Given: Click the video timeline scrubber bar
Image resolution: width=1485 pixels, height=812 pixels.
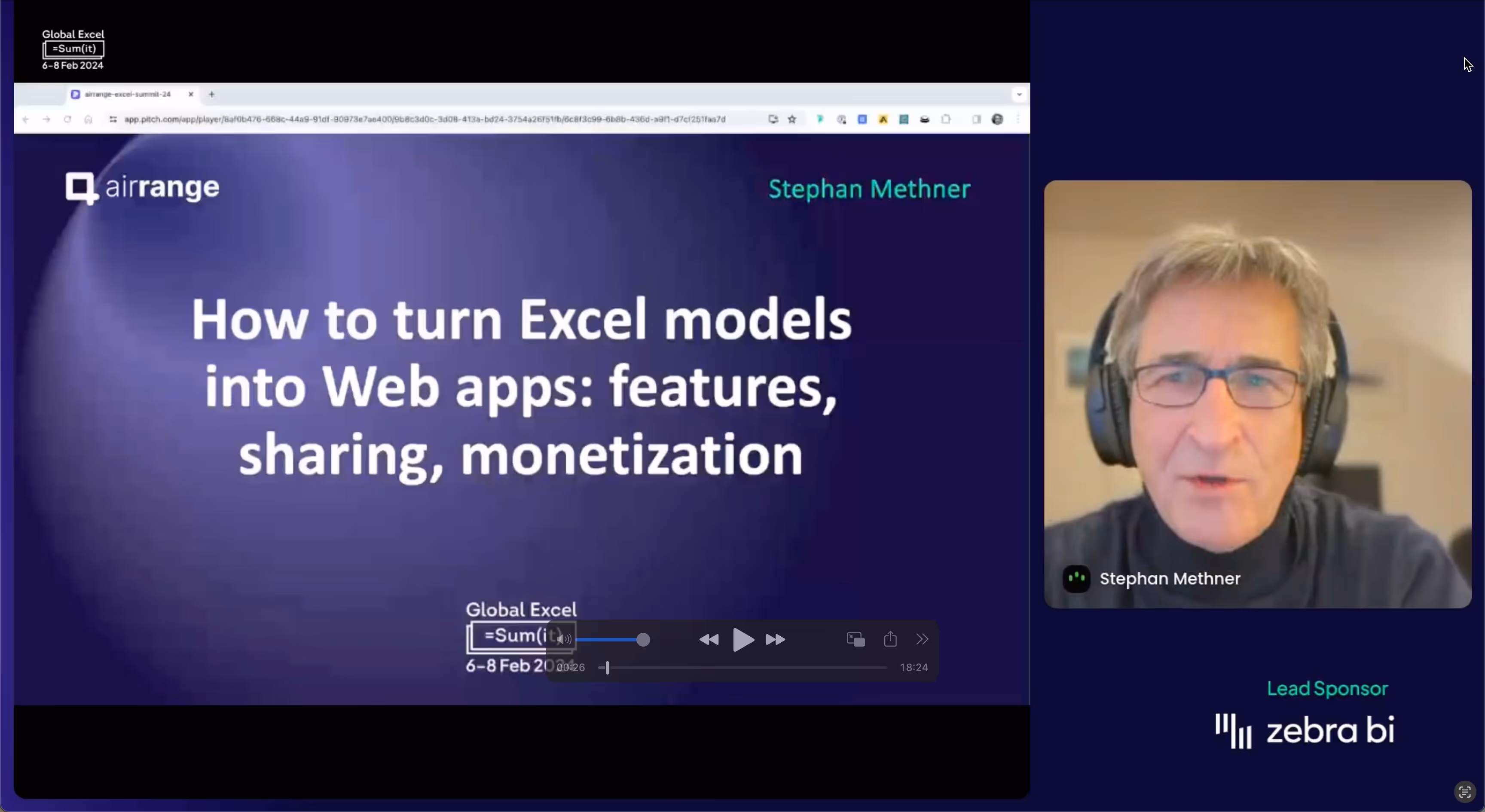Looking at the screenshot, I should [x=744, y=667].
